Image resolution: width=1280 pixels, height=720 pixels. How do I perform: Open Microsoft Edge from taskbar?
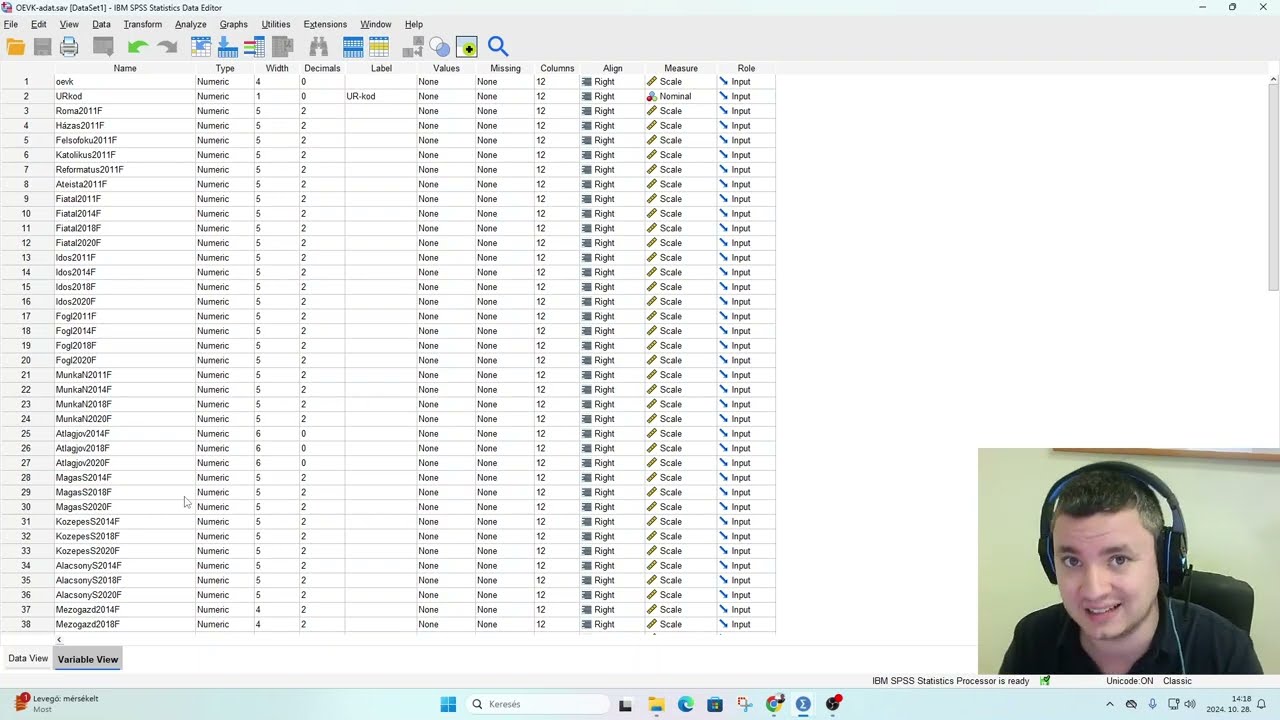(685, 704)
